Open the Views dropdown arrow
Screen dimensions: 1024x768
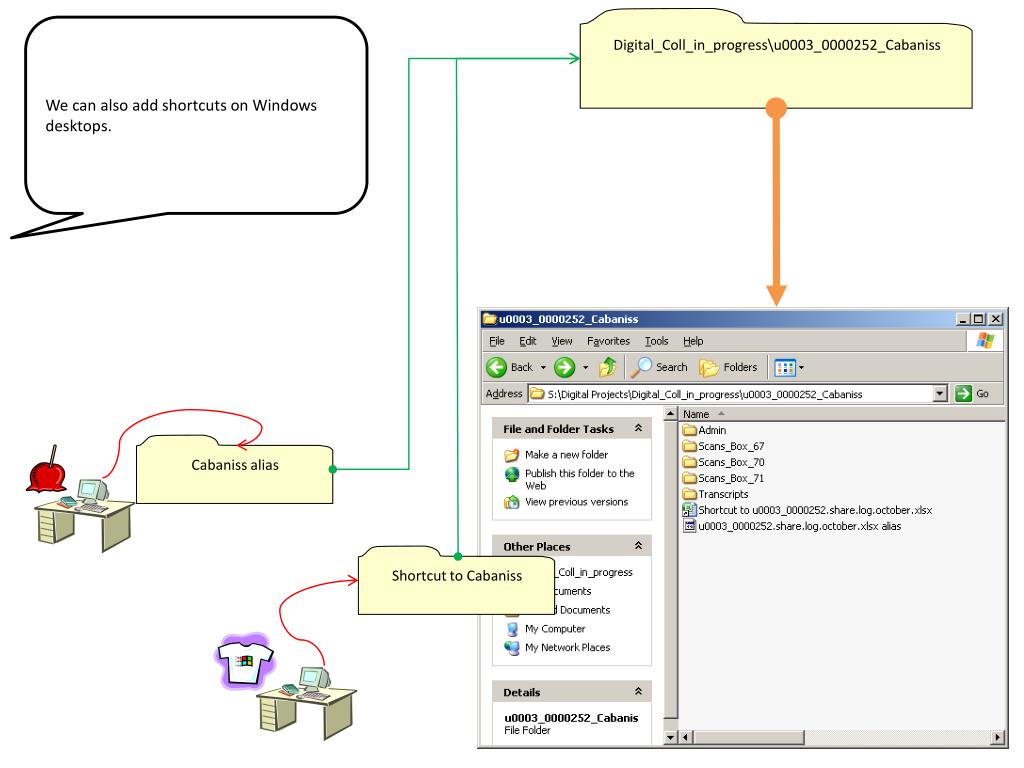pos(801,368)
